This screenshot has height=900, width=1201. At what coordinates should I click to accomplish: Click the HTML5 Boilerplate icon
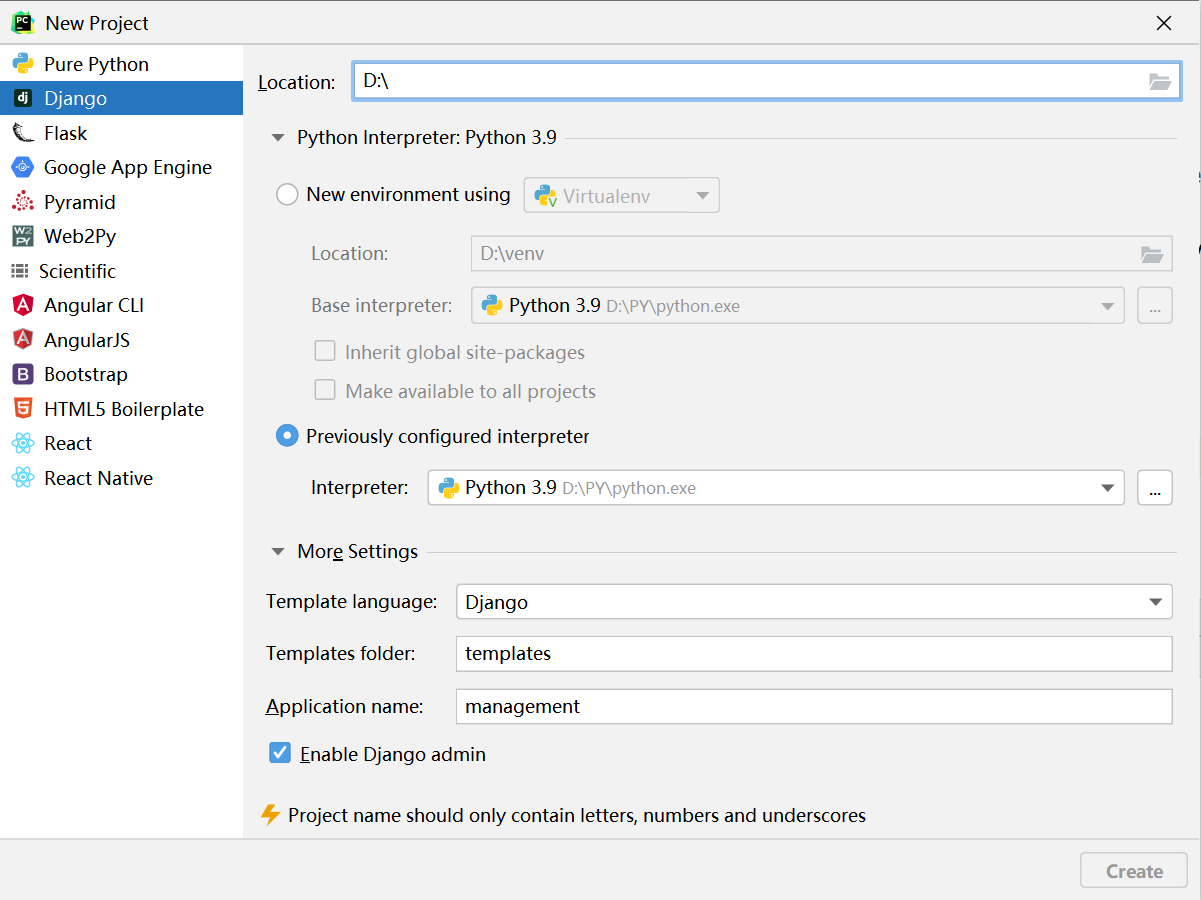[23, 409]
